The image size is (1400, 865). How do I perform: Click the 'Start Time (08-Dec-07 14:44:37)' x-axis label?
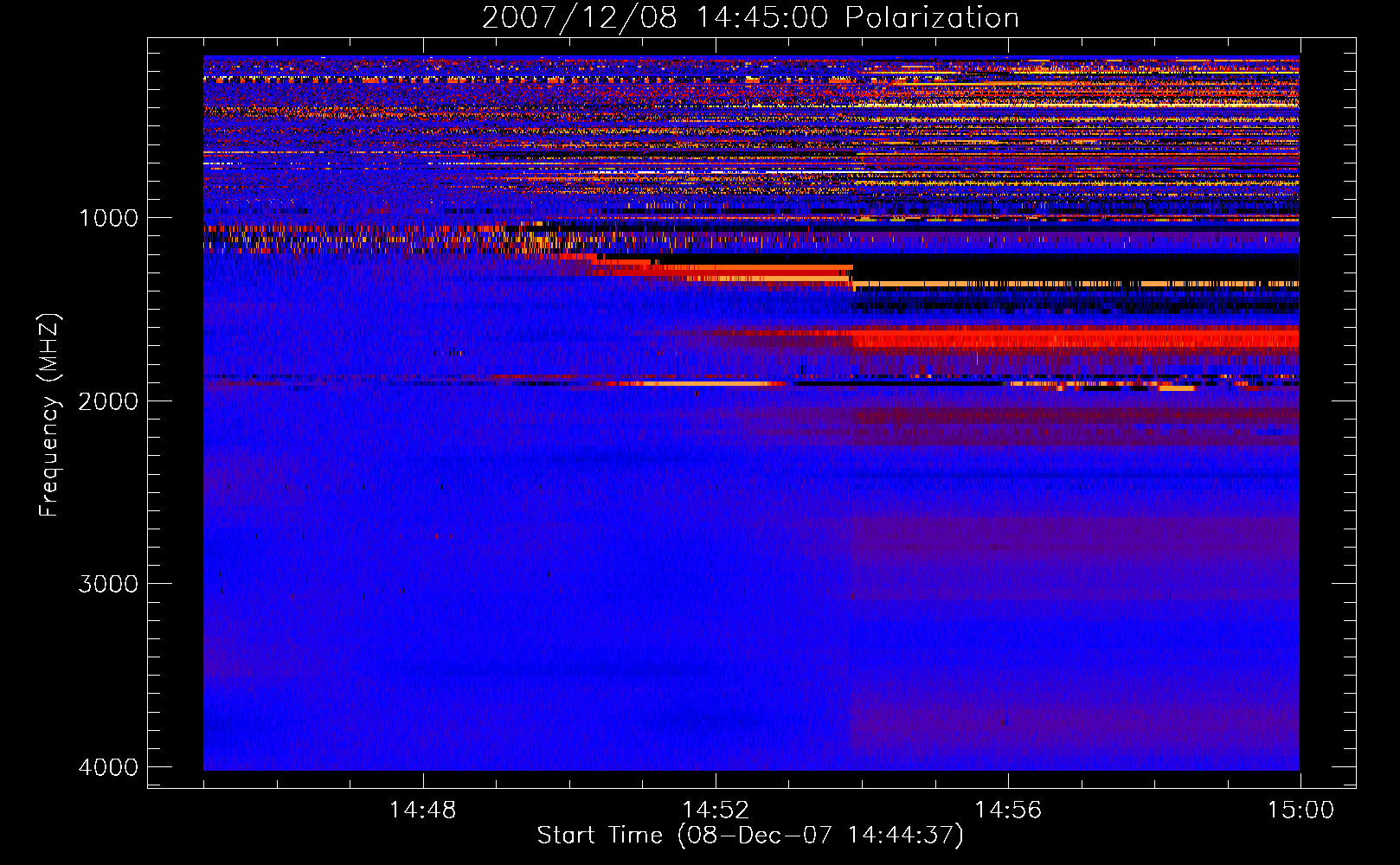coord(750,836)
